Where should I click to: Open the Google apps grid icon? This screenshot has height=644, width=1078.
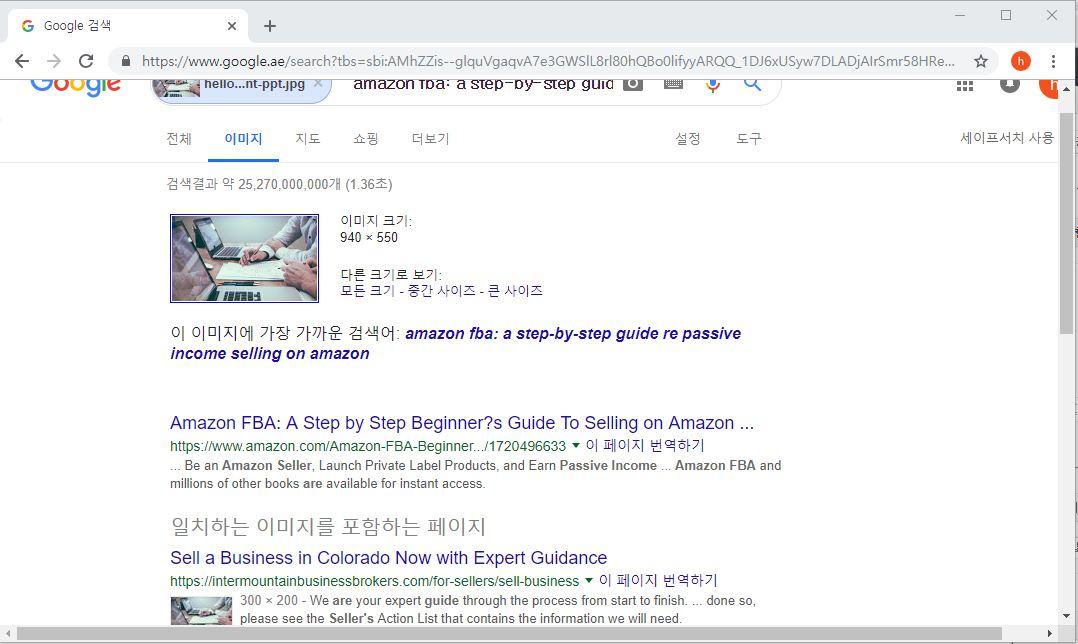point(965,86)
